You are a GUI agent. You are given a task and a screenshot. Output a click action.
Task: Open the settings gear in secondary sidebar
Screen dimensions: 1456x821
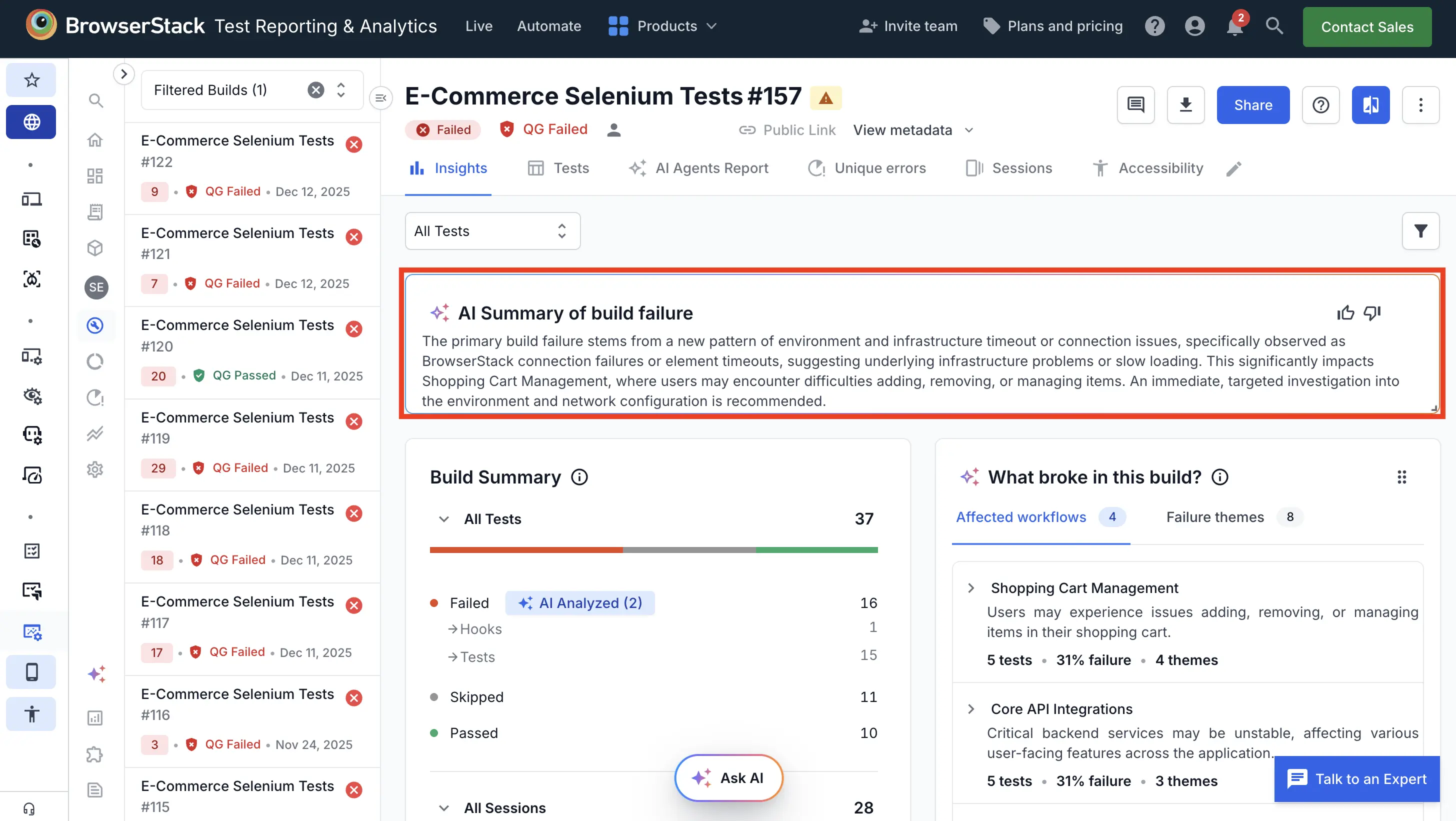tap(95, 469)
